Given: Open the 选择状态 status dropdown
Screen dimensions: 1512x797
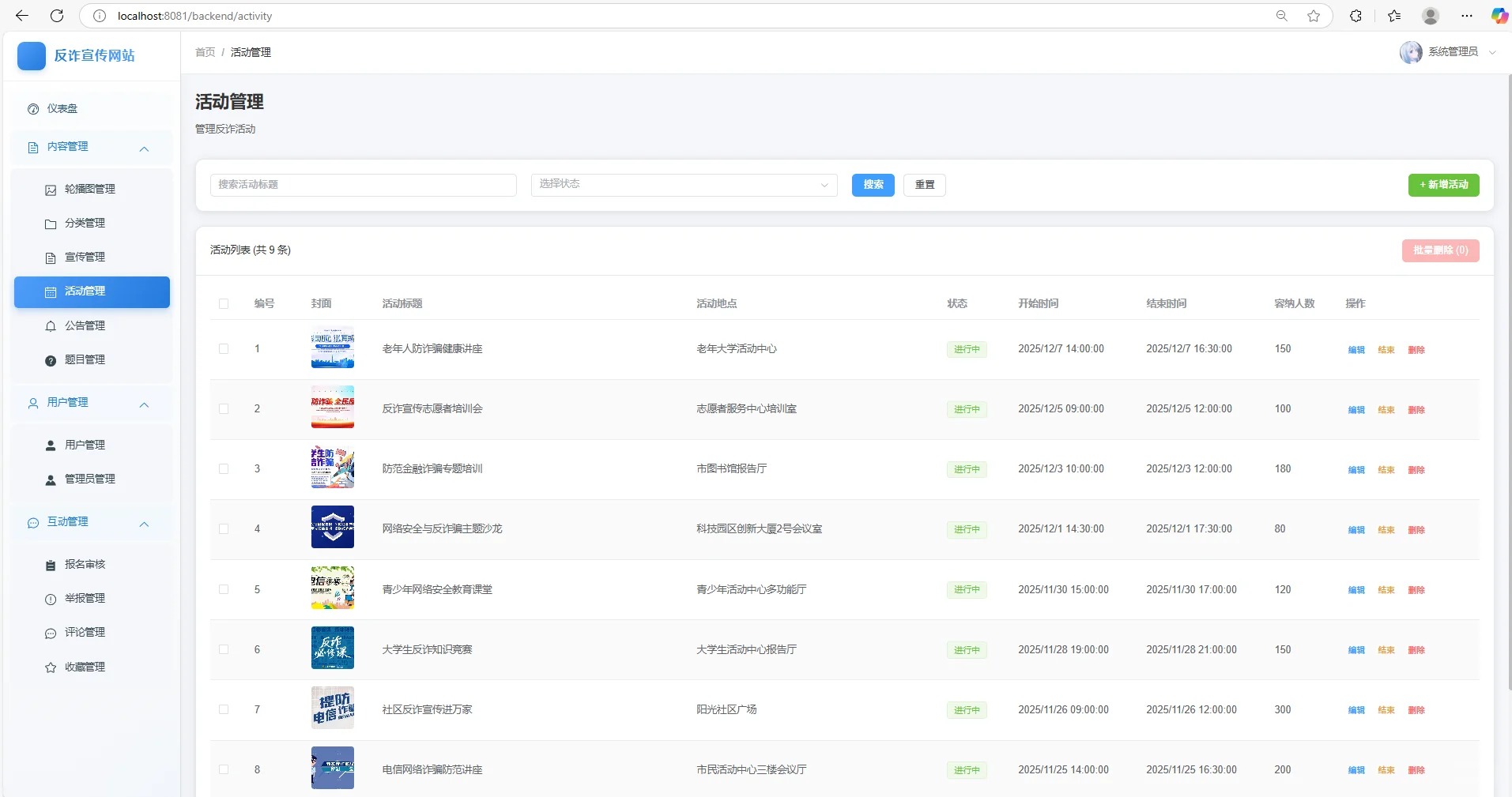Looking at the screenshot, I should click(x=683, y=185).
